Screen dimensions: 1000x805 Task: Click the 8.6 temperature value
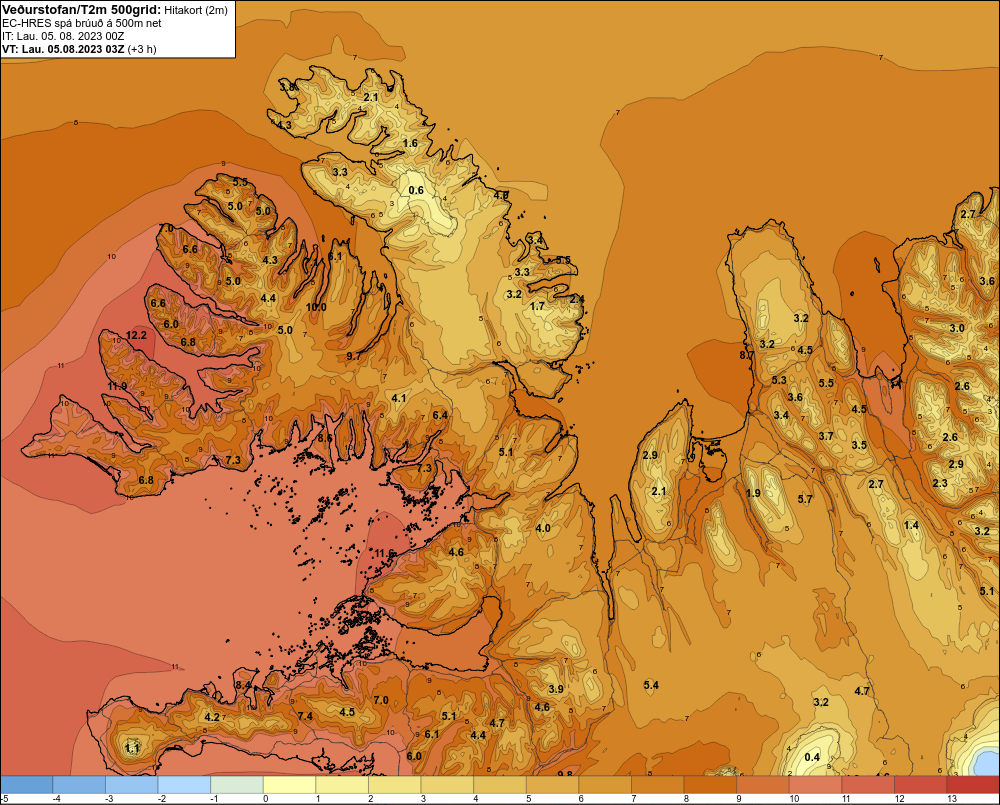325,438
